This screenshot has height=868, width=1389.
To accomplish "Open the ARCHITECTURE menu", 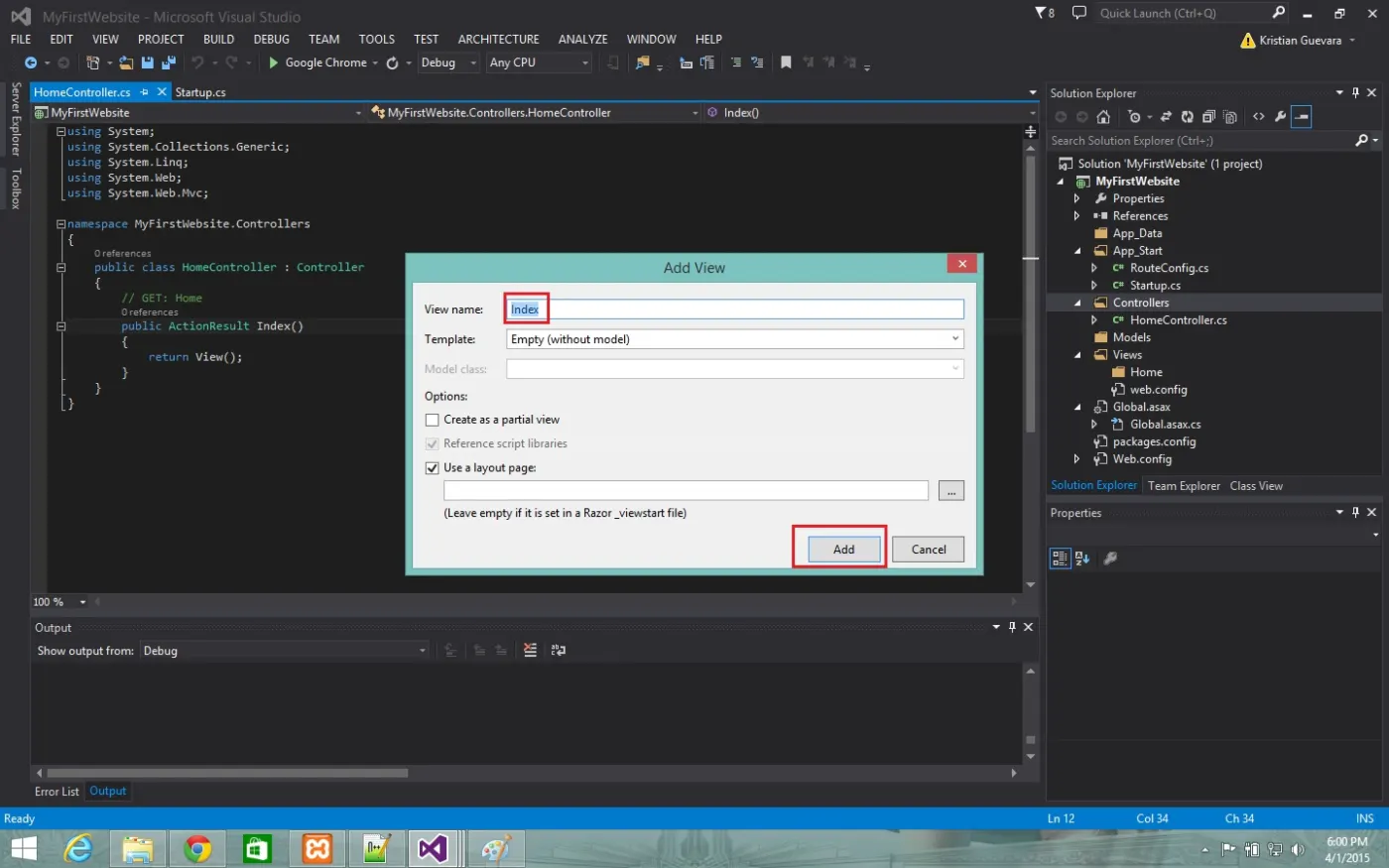I will (498, 40).
